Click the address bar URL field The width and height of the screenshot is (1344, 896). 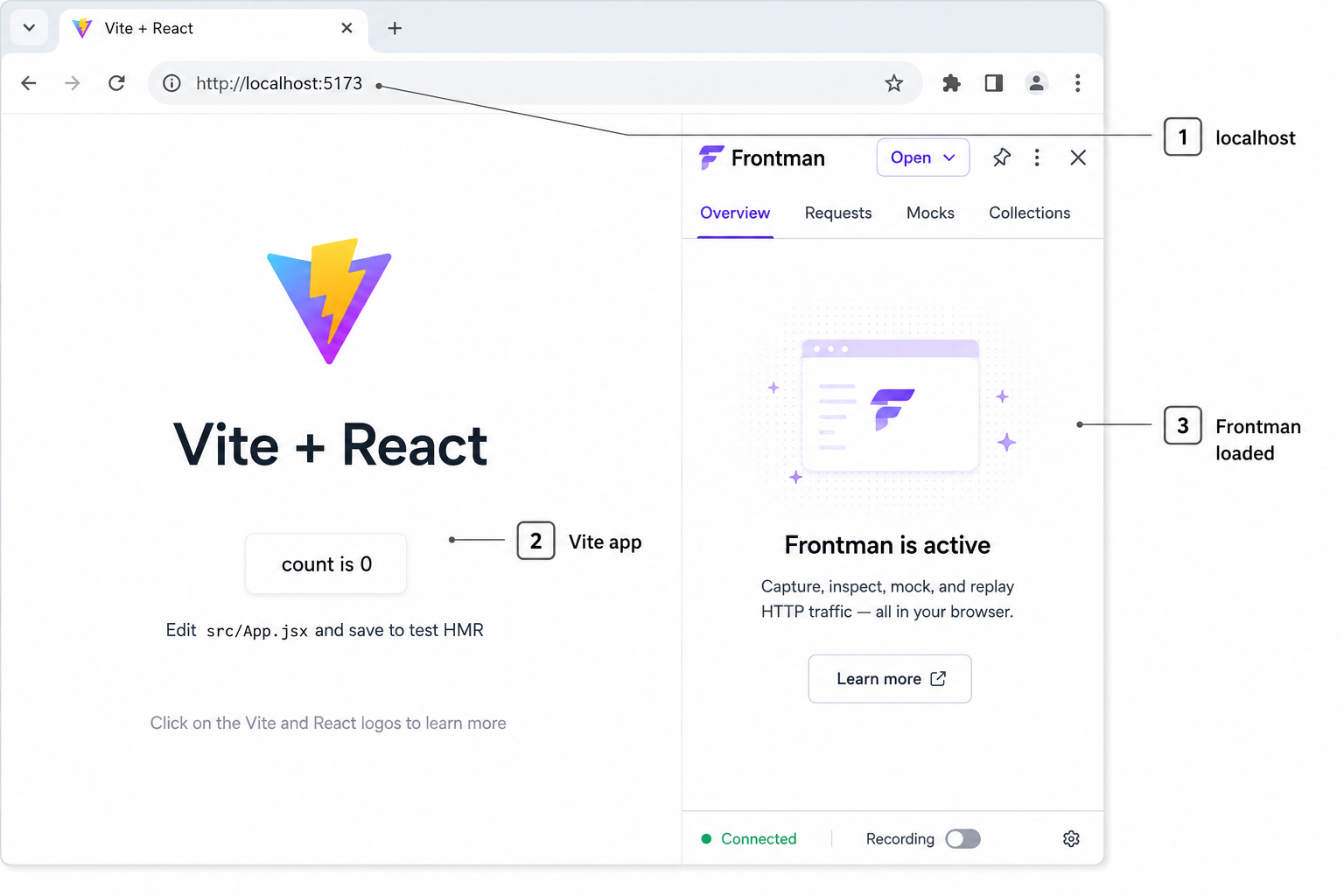(535, 83)
